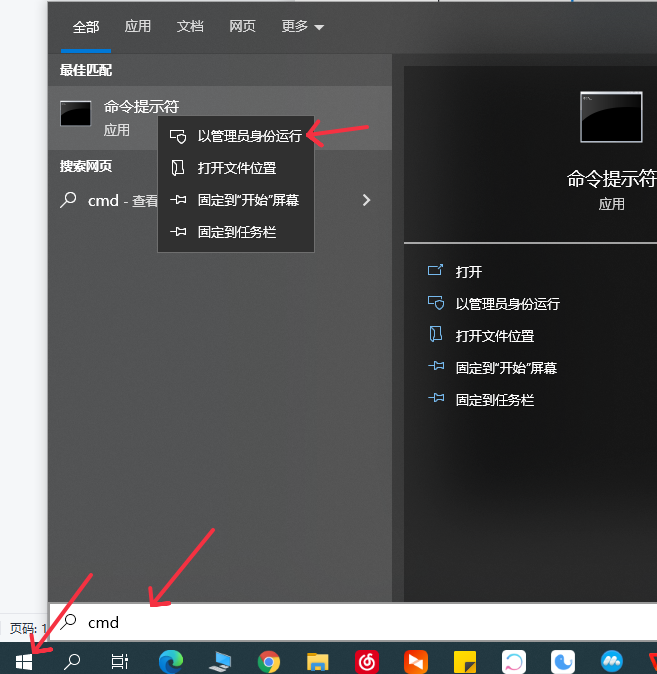Click 固定到"开始"屏幕 in the right panel
The width and height of the screenshot is (657, 674).
[506, 368]
